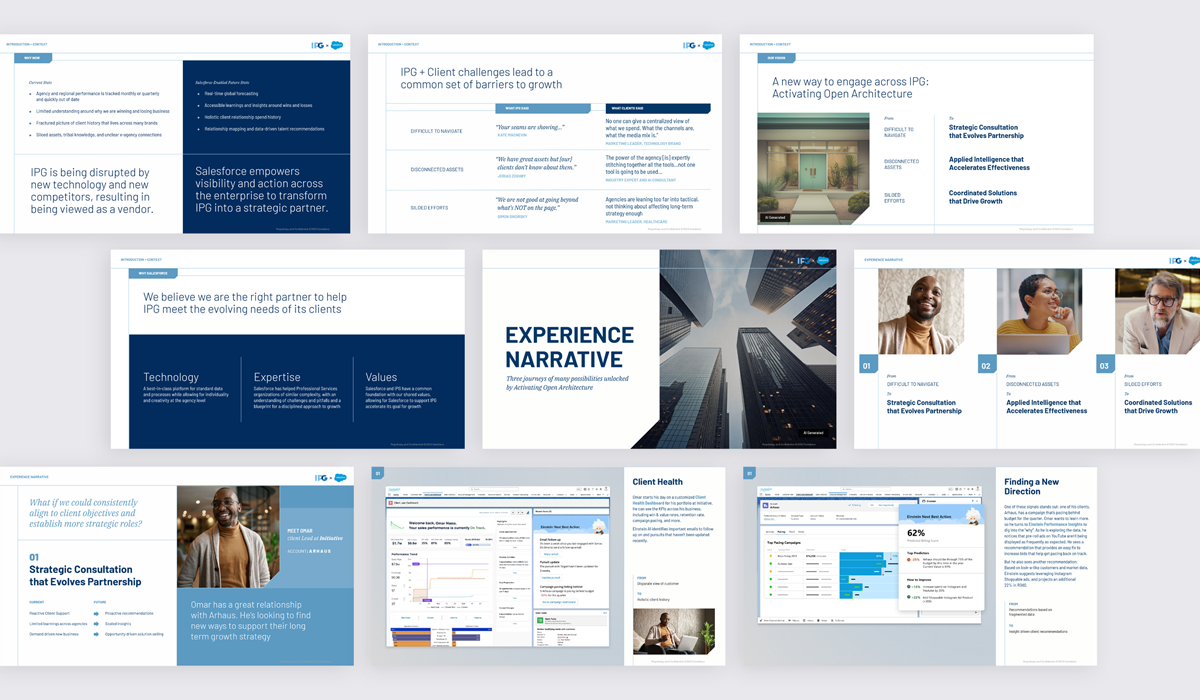Click the 02 badge under the second portrait
Screen dimensions: 1200x700
click(986, 365)
